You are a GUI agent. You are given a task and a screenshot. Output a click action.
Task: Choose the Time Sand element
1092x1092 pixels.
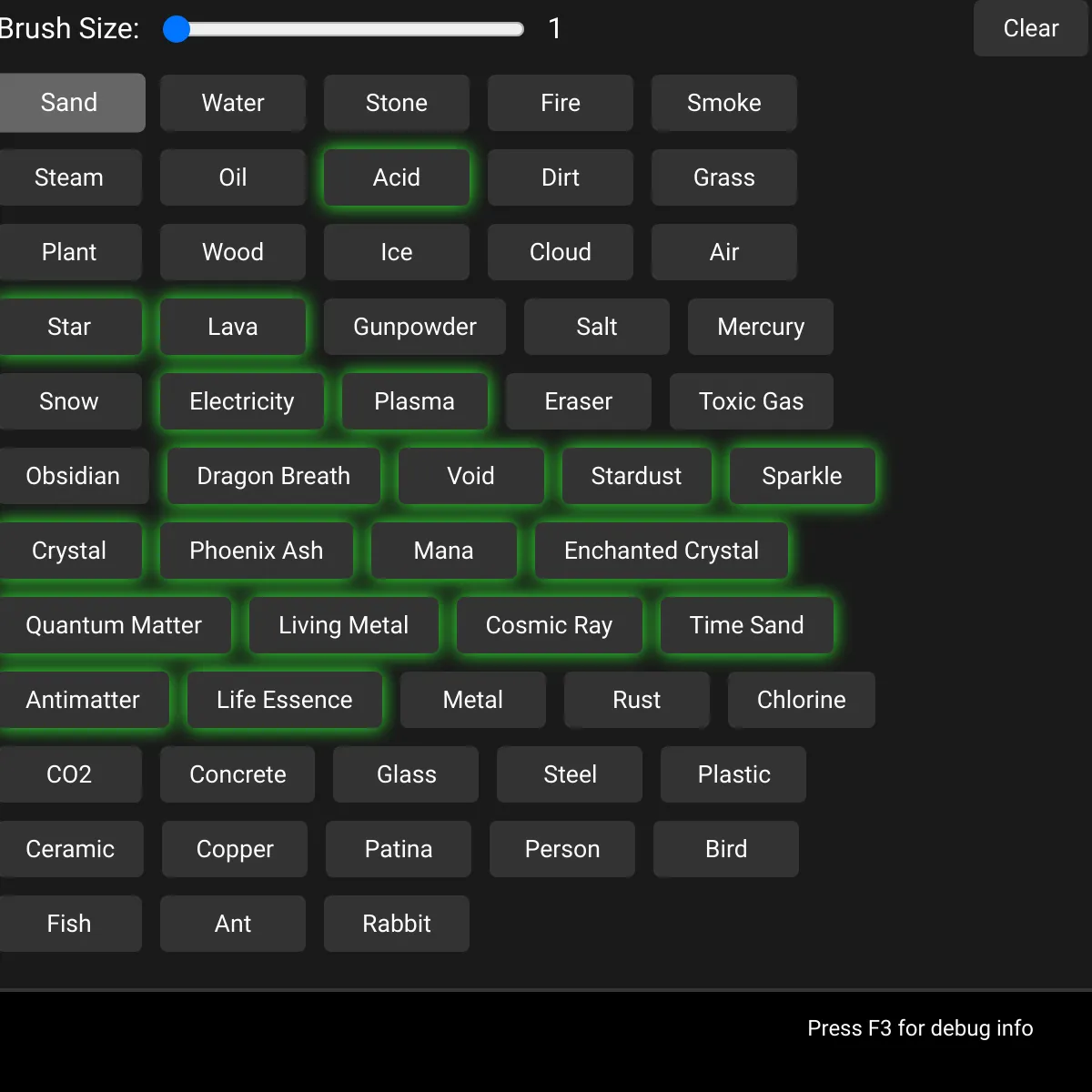pyautogui.click(x=746, y=625)
